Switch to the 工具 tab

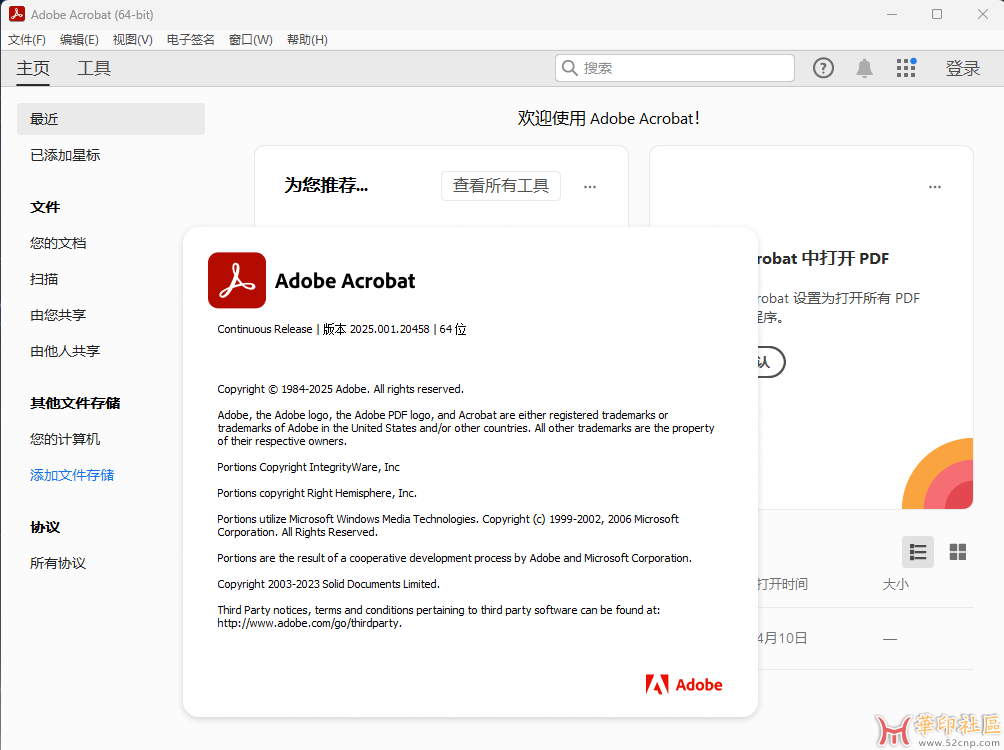coord(94,68)
